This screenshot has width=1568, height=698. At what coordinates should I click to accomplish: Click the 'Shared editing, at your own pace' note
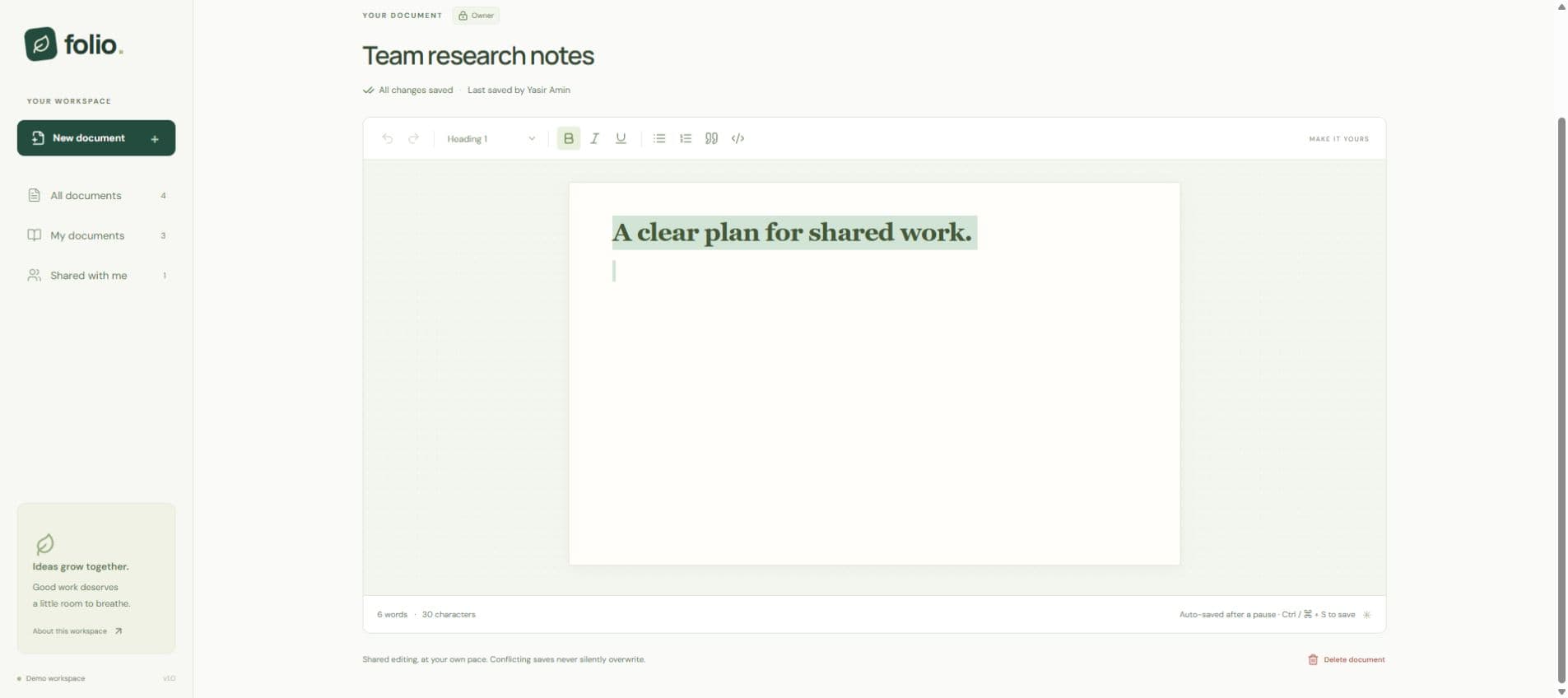504,659
